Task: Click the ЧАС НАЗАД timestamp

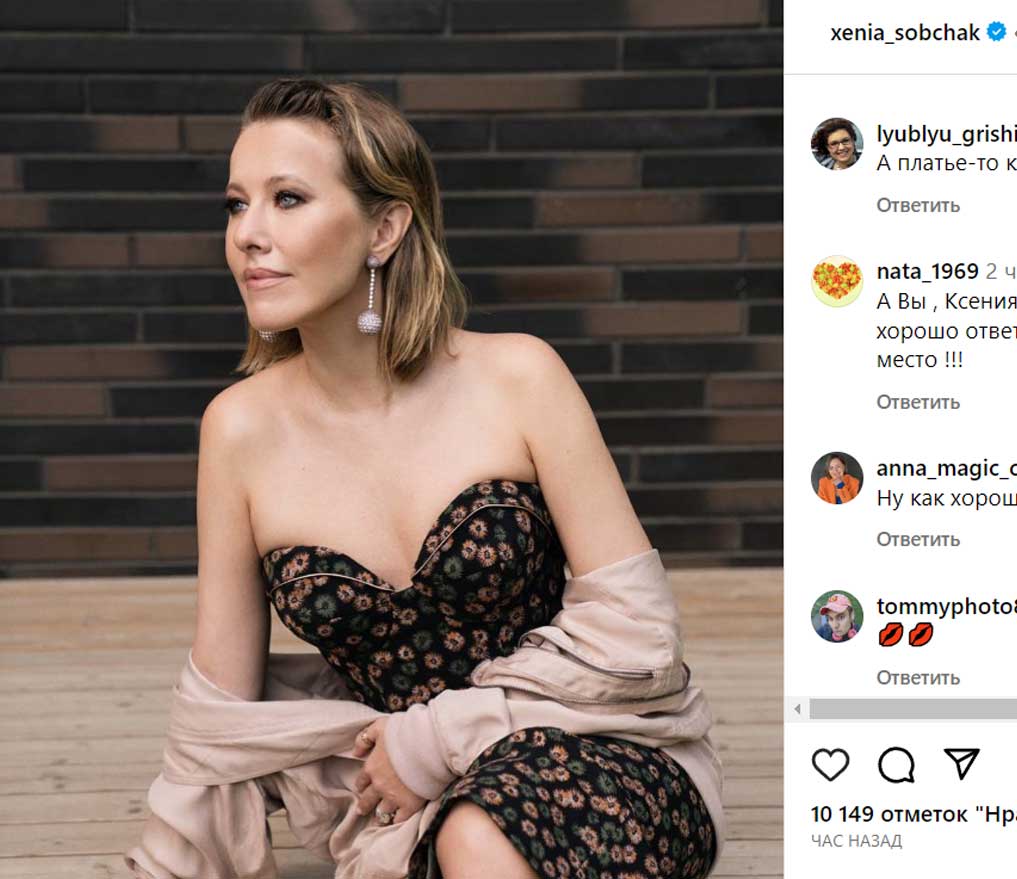Action: coord(856,841)
